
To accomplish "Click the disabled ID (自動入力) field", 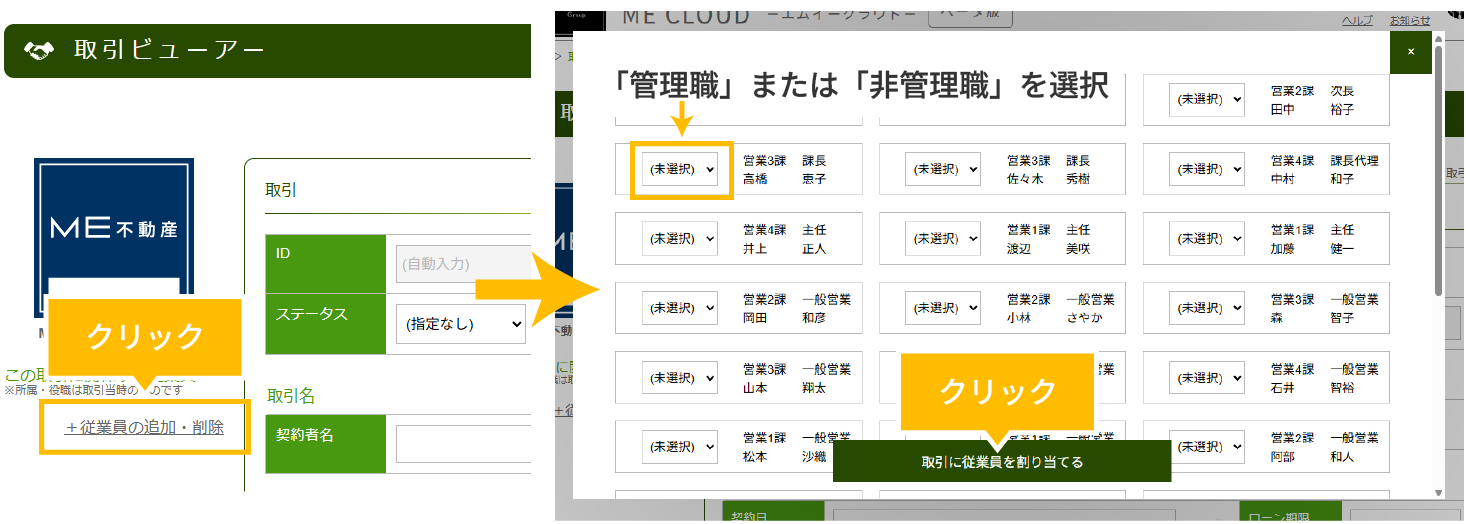I will [x=462, y=264].
